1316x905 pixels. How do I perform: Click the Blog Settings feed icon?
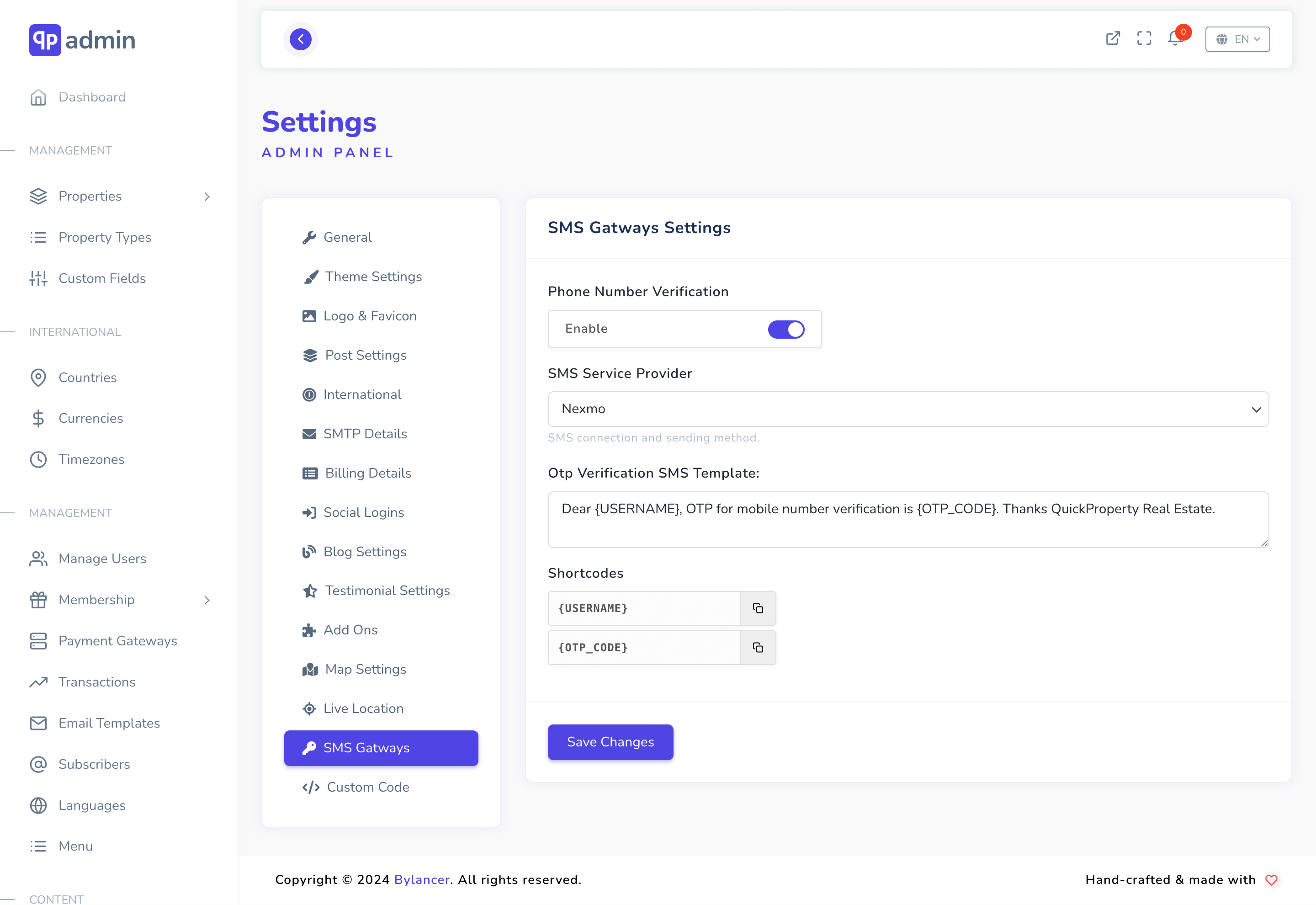pos(309,552)
